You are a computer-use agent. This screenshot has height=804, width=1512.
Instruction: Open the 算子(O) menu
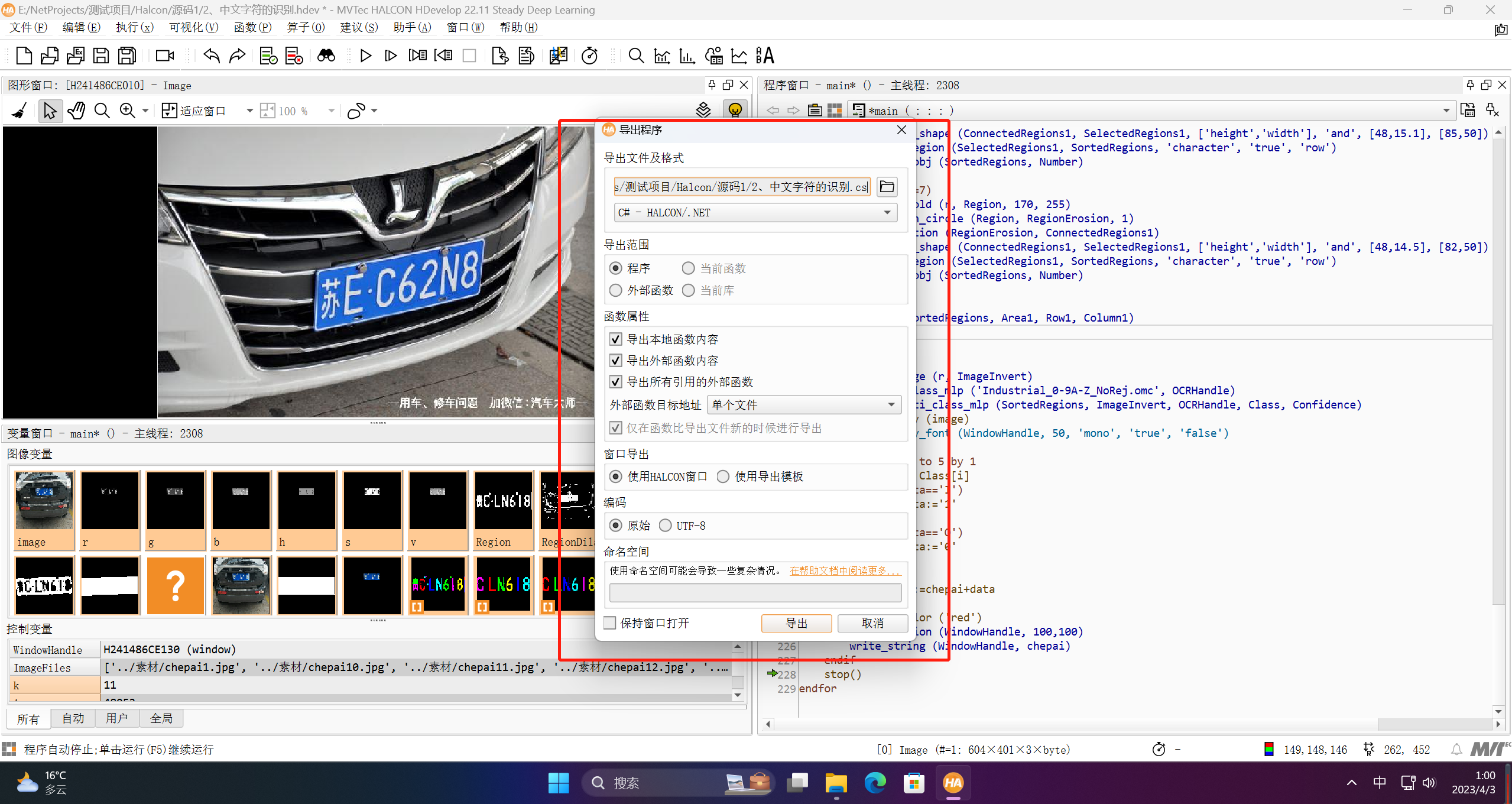coord(305,27)
